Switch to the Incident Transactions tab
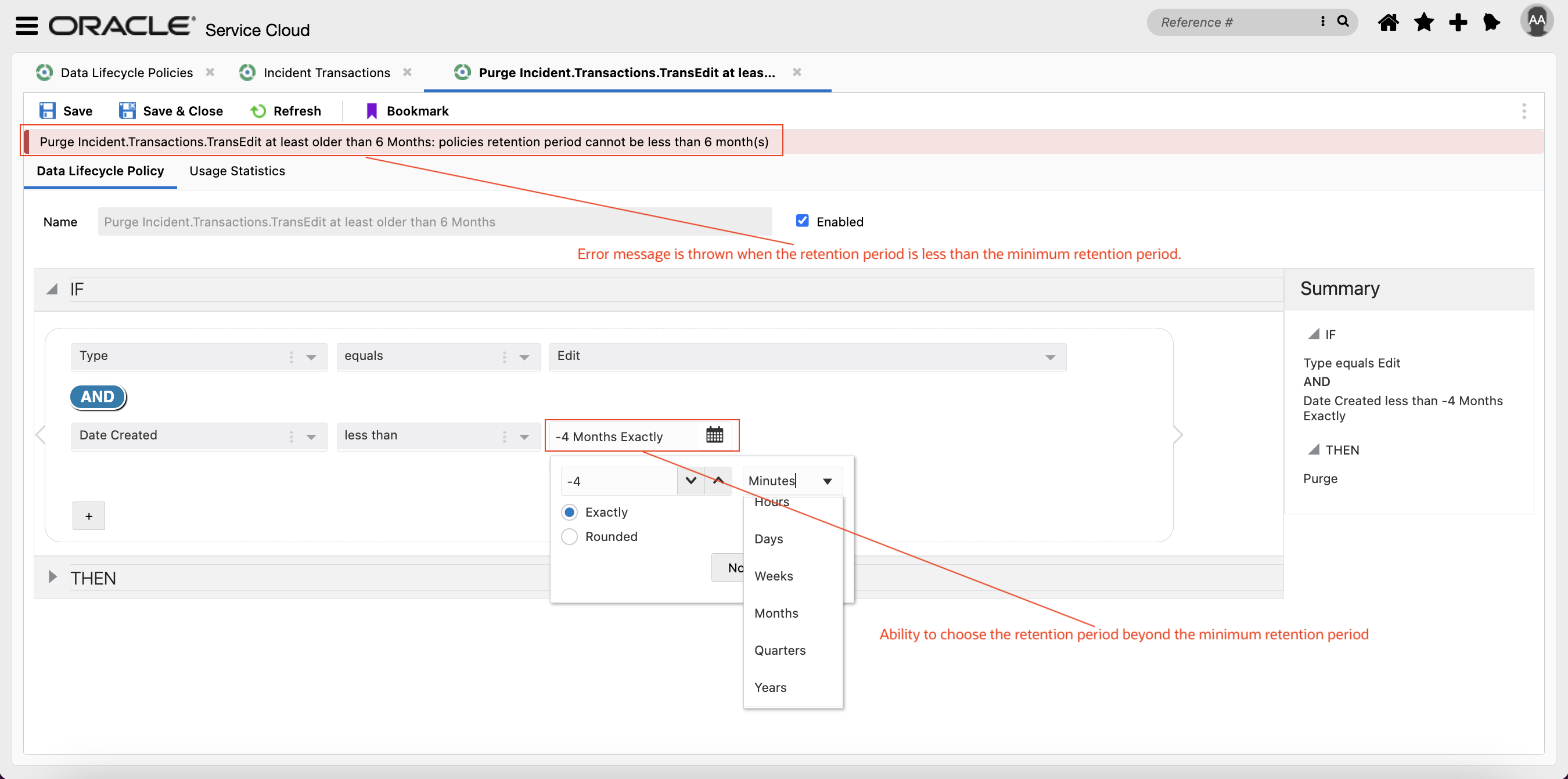This screenshot has height=779, width=1568. pyautogui.click(x=326, y=73)
